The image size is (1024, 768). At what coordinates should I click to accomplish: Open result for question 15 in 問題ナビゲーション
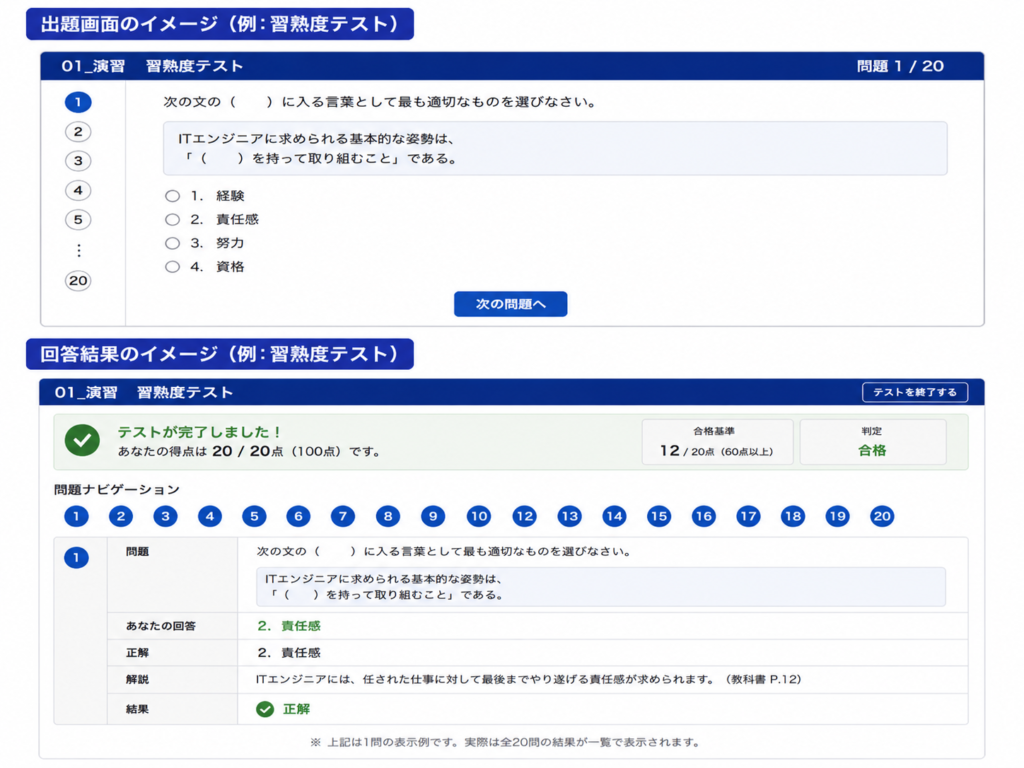[x=659, y=517]
